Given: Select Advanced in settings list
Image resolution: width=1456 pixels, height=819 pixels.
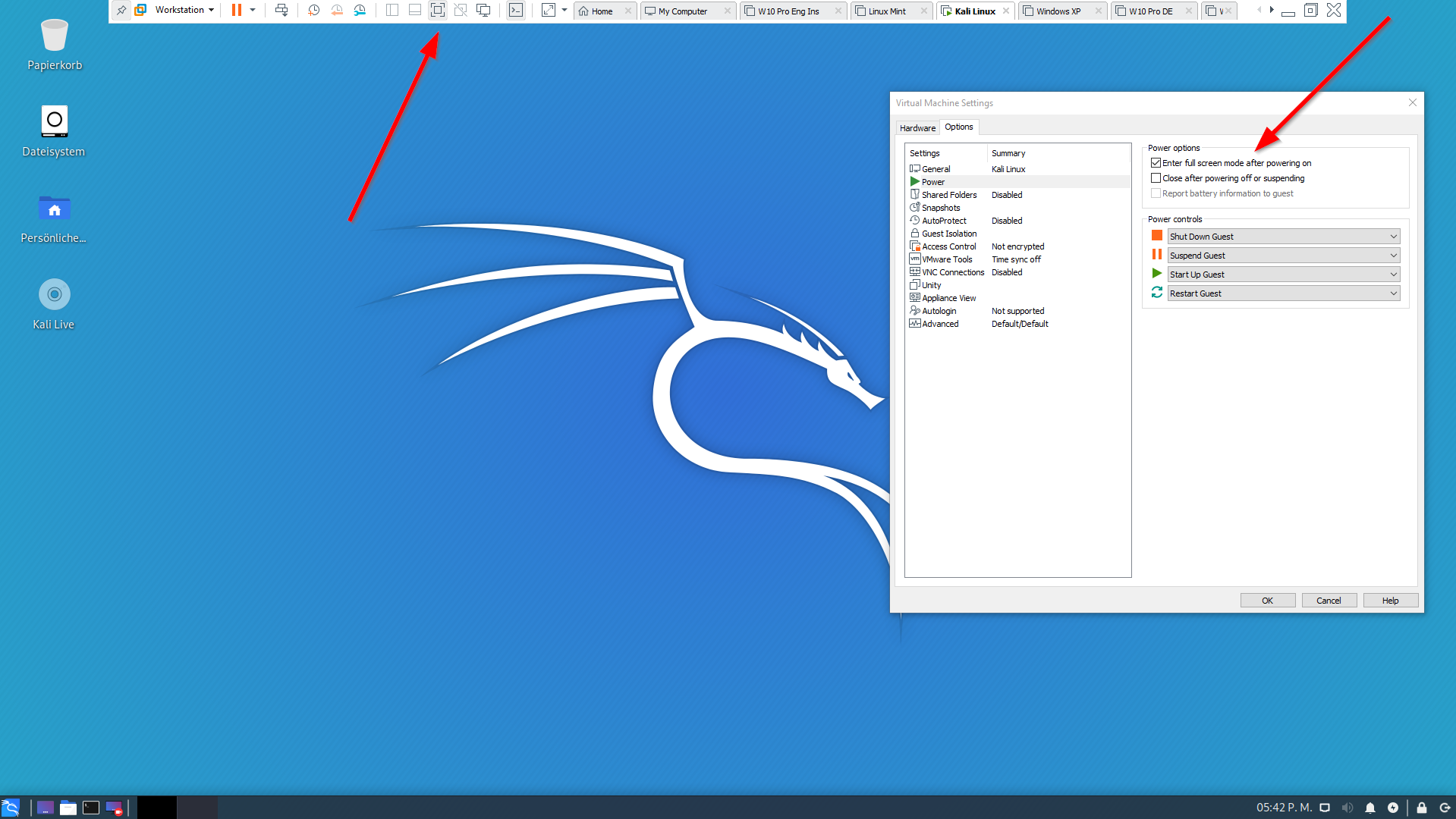Looking at the screenshot, I should 1017,324.
